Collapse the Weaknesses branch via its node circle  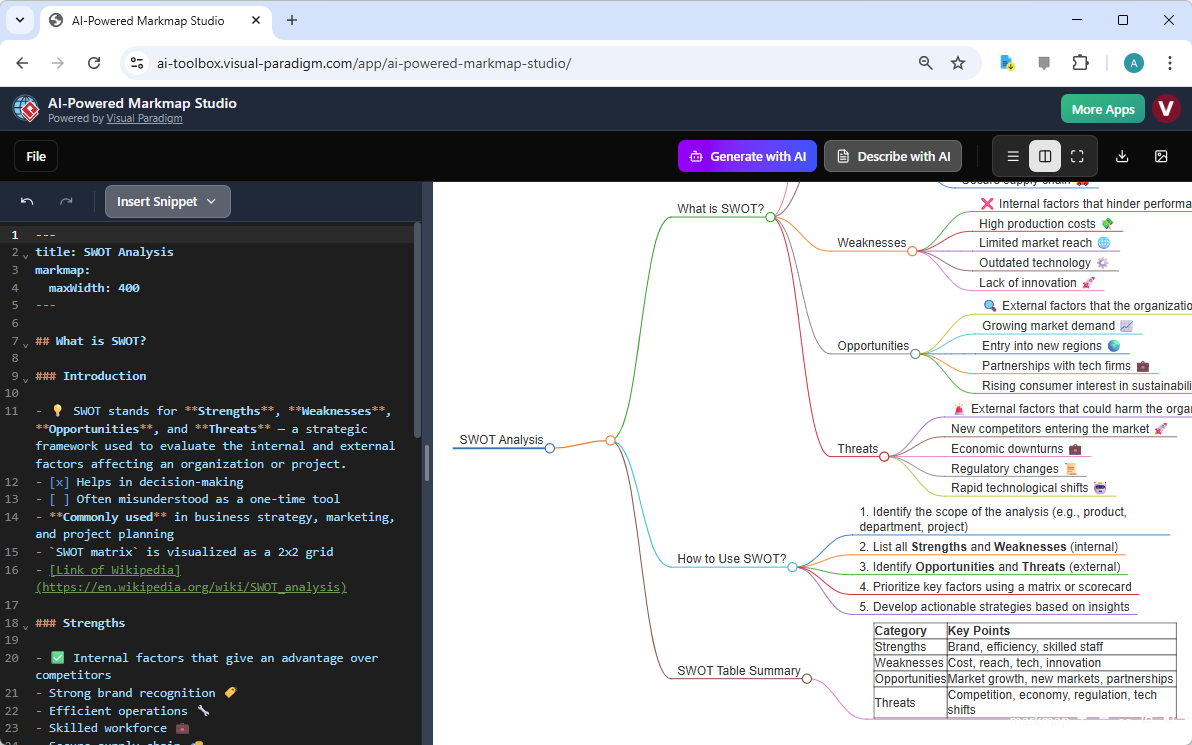[912, 251]
